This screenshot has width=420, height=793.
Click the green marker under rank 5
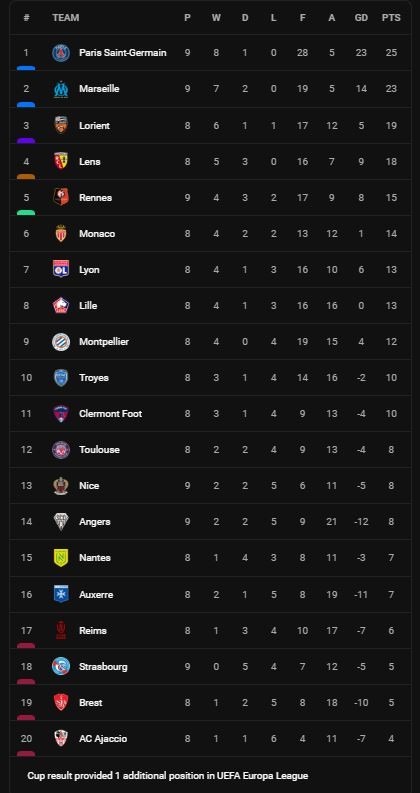click(26, 212)
